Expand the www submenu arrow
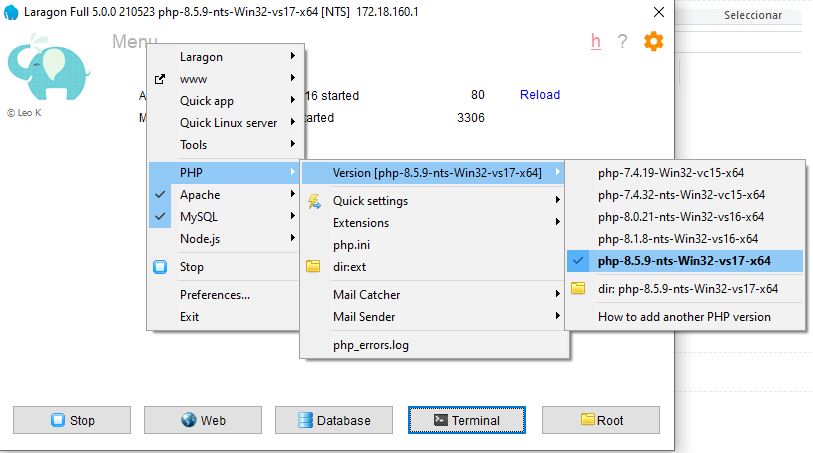Screen dimensions: 813x453 point(292,78)
